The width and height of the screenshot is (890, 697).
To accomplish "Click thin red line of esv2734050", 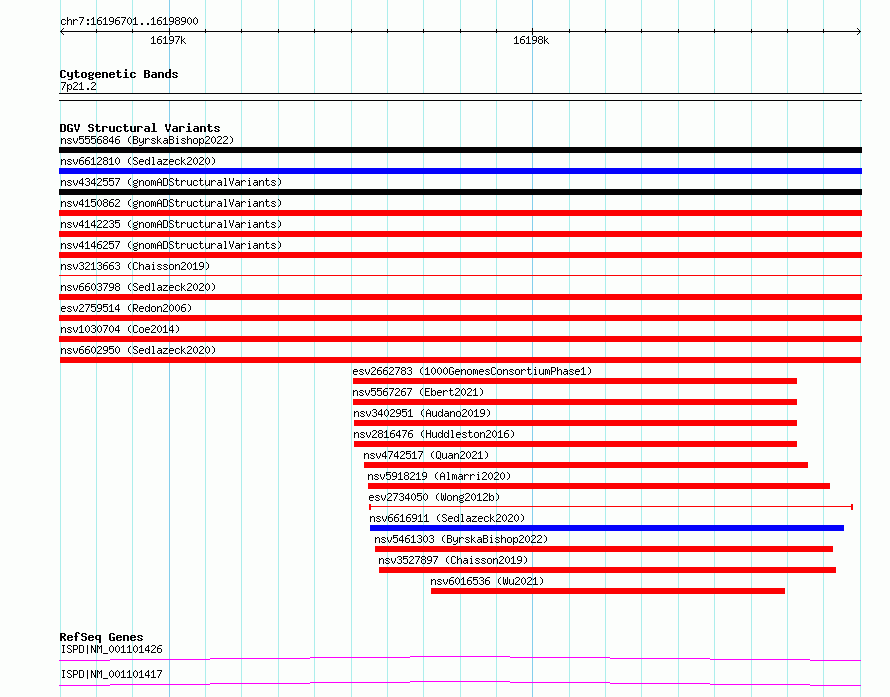I will tap(611, 507).
